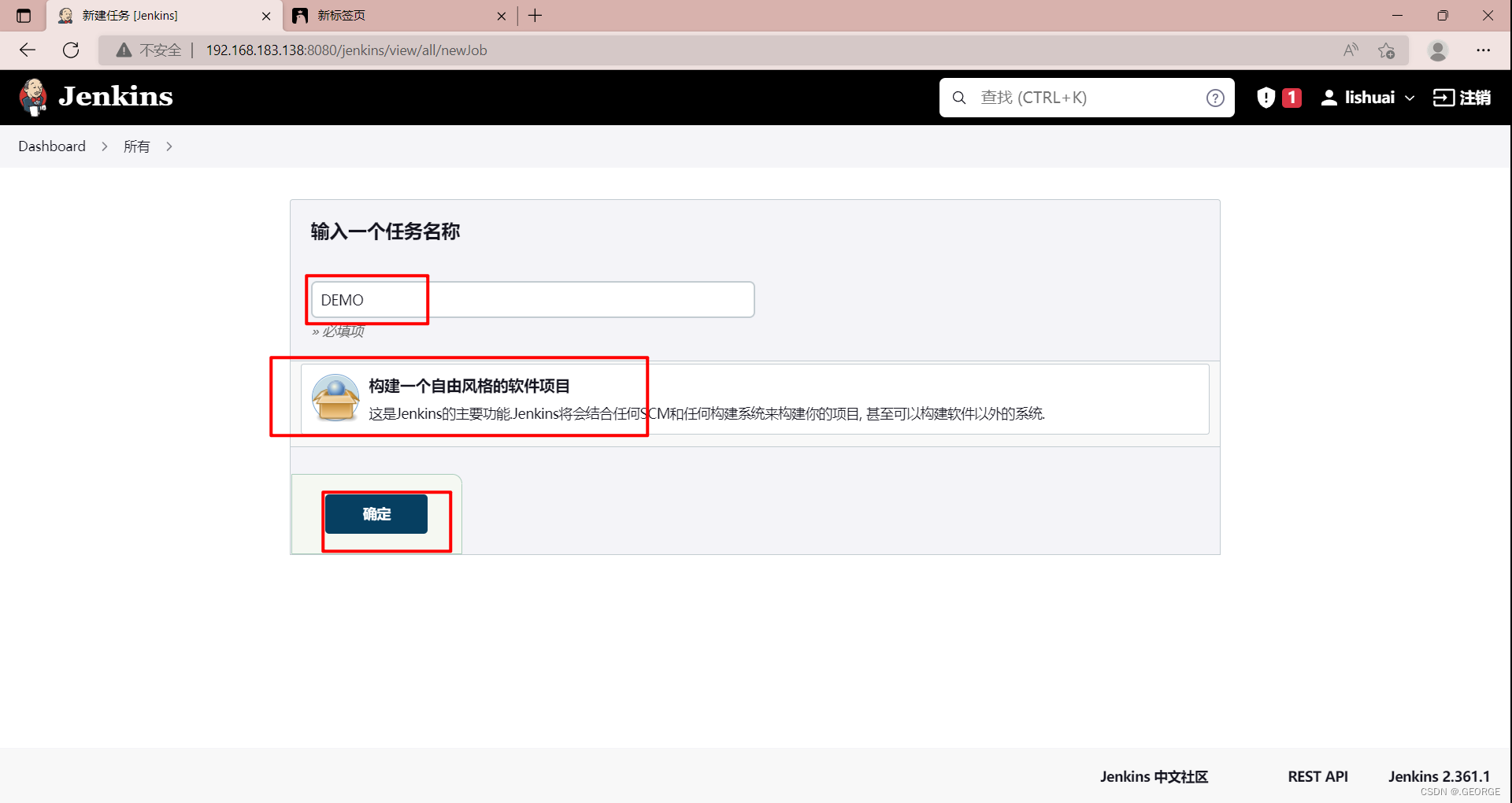Expand the lishuai user dropdown arrow

click(x=1410, y=98)
